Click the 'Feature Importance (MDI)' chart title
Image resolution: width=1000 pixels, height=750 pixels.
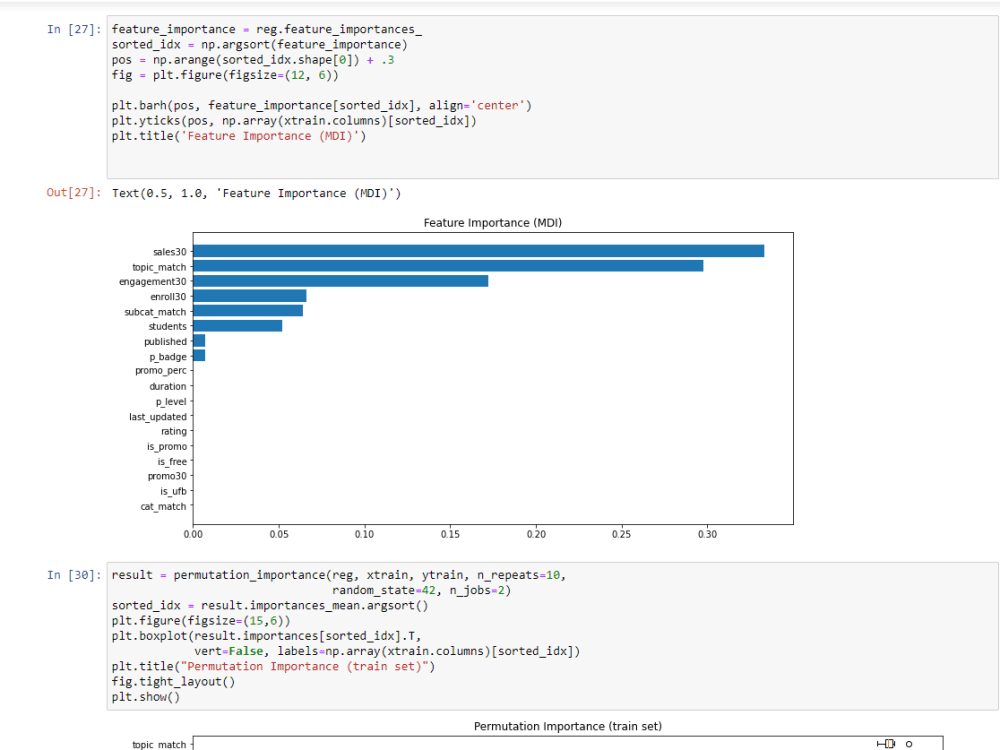click(492, 223)
